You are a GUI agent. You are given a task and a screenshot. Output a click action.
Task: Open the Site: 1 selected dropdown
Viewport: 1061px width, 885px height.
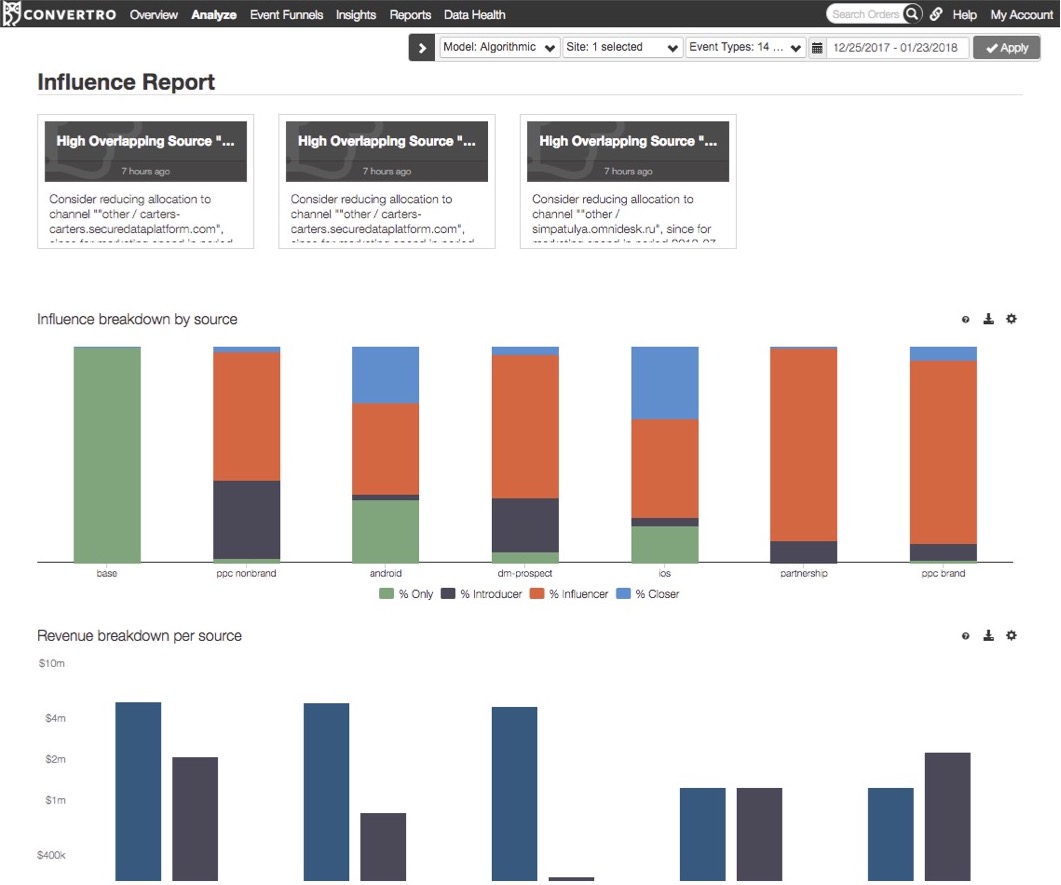(622, 47)
